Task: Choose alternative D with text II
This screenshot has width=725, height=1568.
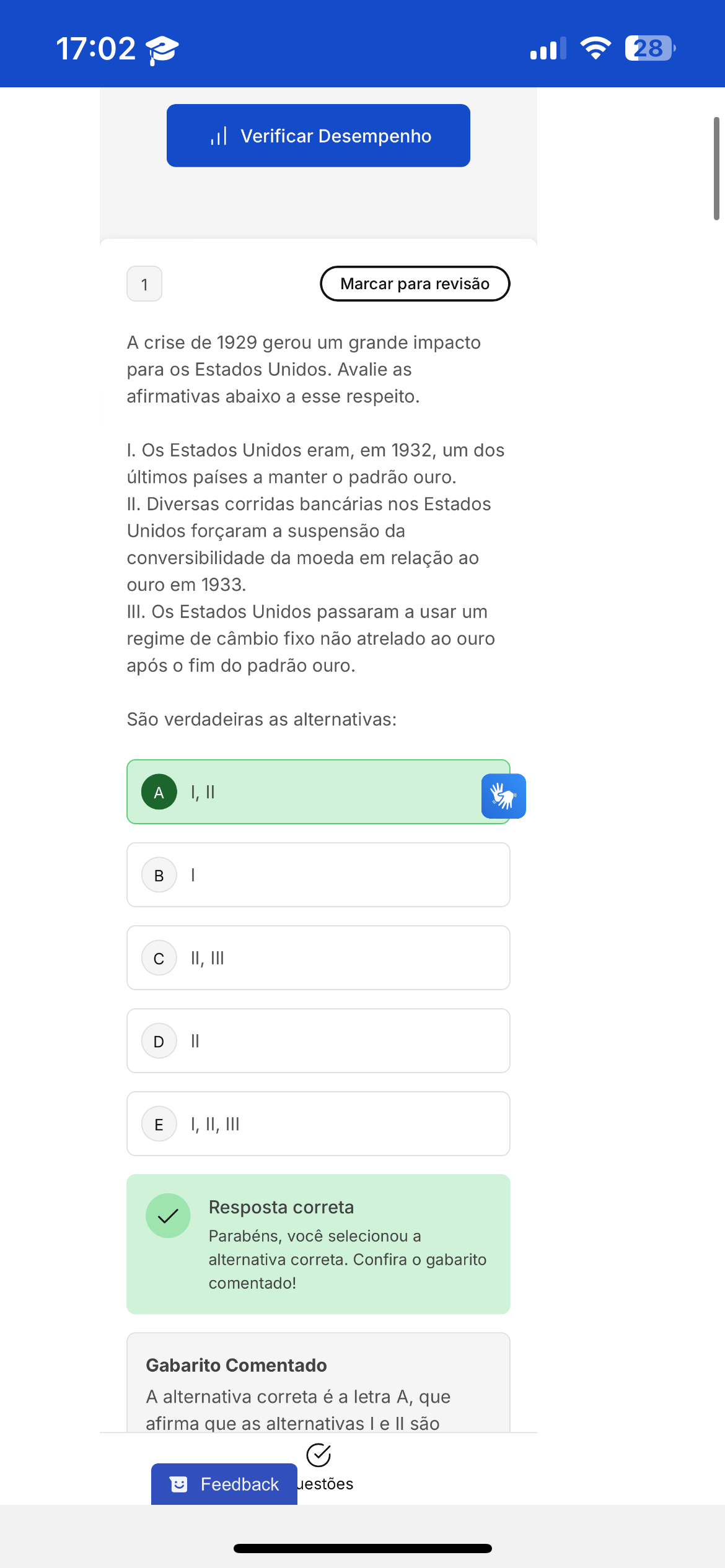Action: (319, 1041)
